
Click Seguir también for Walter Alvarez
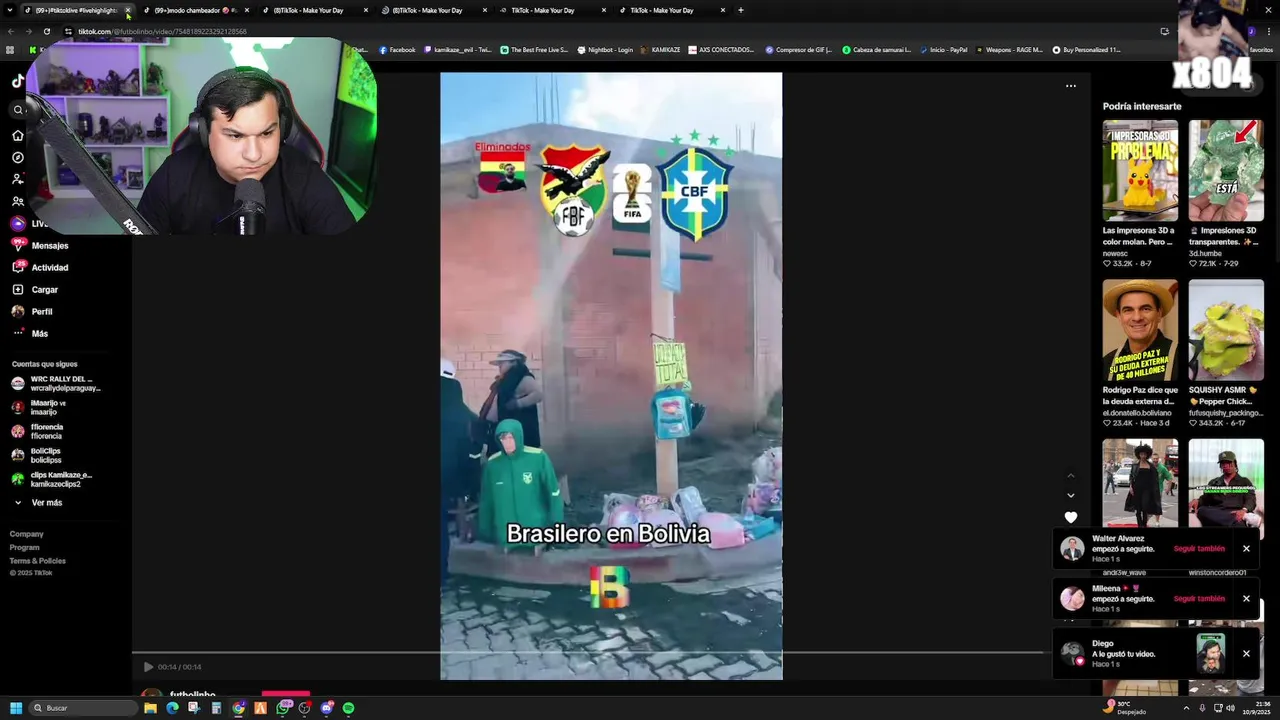[x=1199, y=549]
